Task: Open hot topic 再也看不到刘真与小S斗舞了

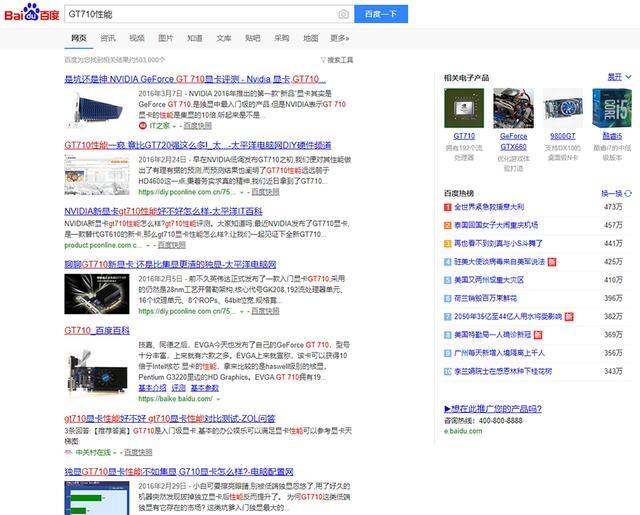Action: click(498, 243)
